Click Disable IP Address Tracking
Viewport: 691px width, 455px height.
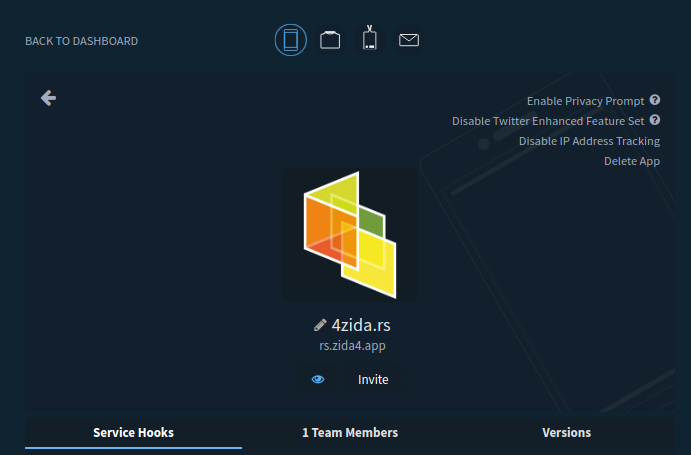[x=589, y=141]
